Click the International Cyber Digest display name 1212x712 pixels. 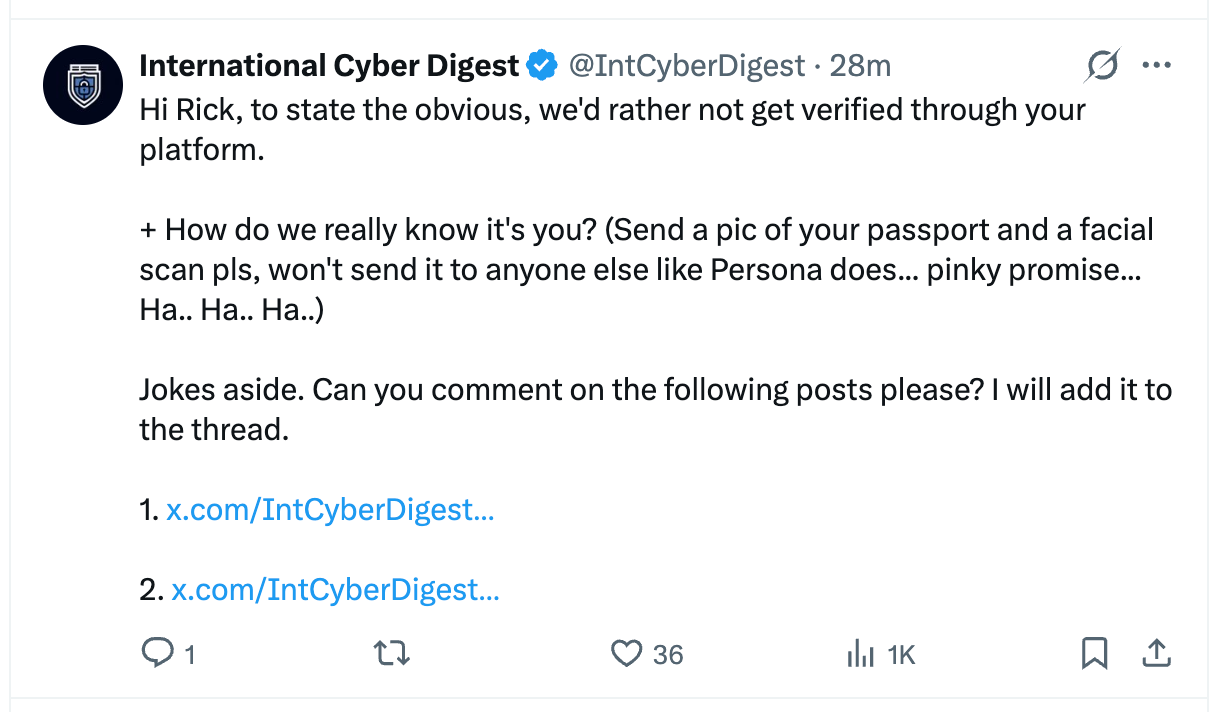329,66
